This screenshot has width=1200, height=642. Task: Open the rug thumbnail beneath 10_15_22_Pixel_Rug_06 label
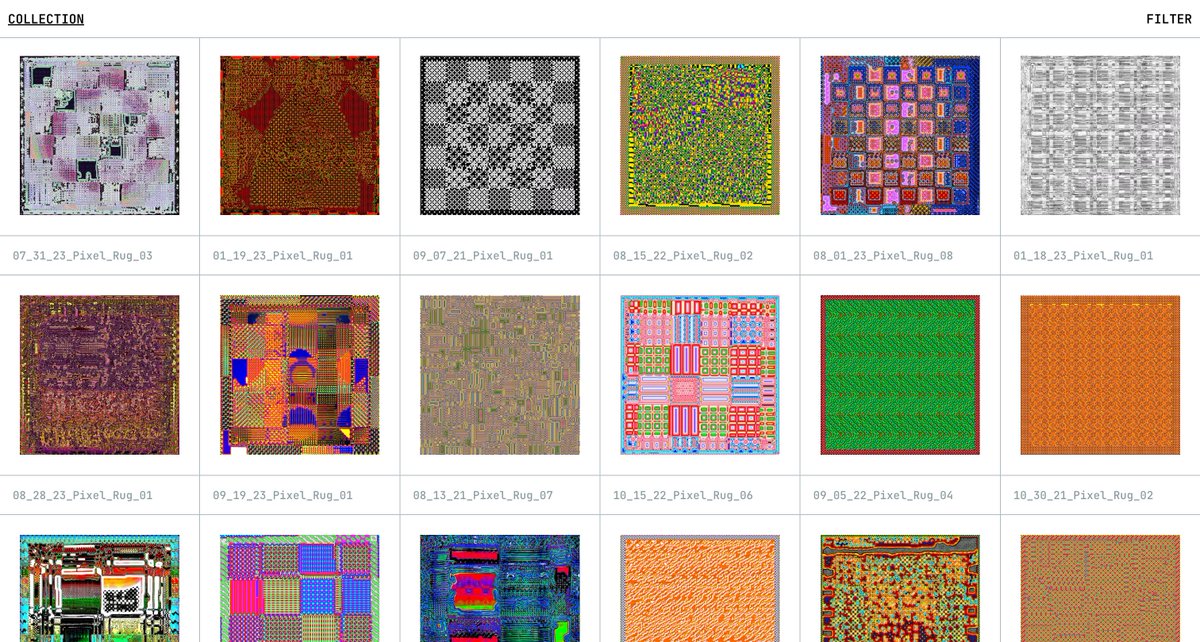[700, 589]
